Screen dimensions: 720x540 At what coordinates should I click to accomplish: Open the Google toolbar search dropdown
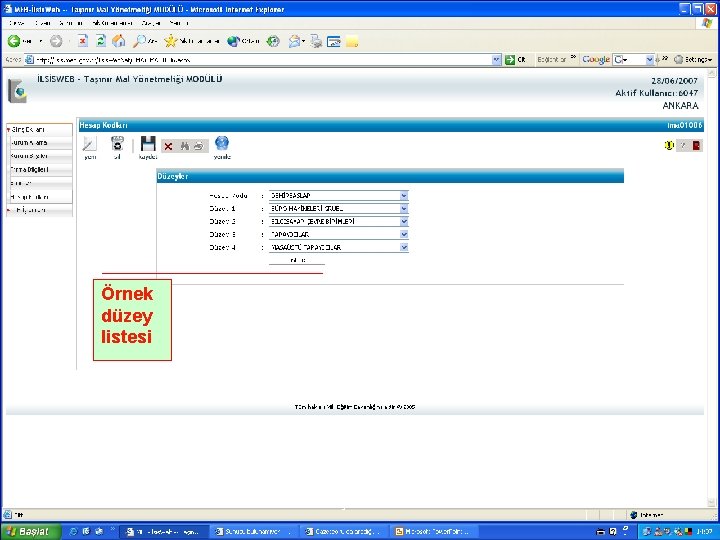[x=649, y=60]
